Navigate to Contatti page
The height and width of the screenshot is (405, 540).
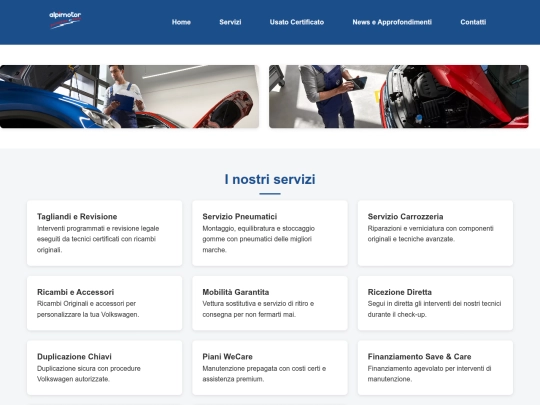[473, 22]
